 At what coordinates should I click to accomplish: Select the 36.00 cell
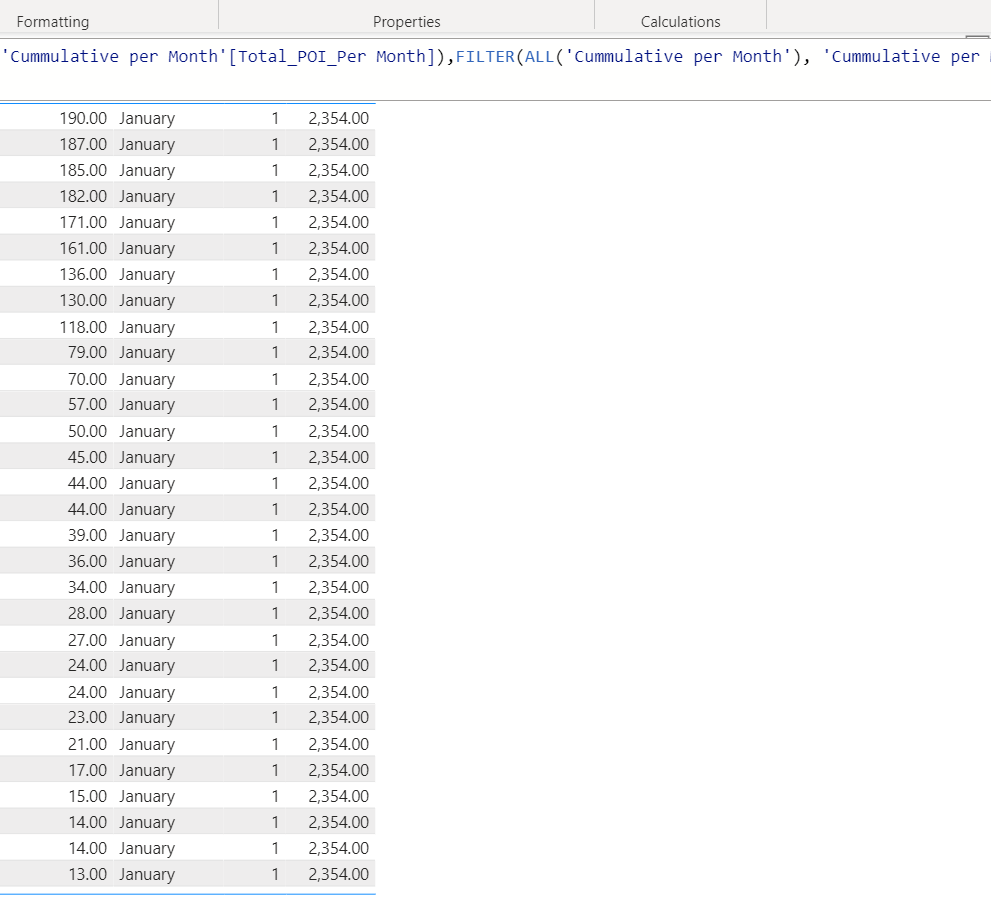87,561
